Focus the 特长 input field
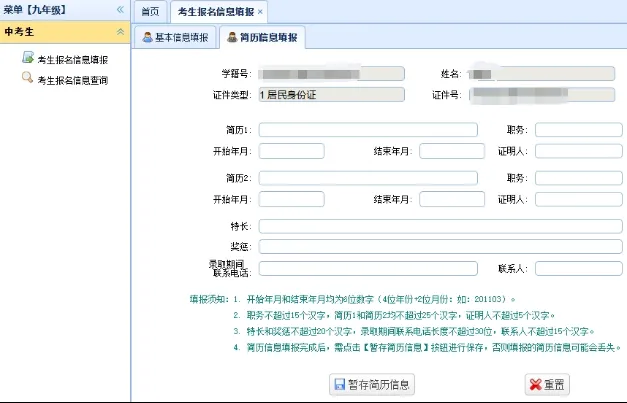The image size is (627, 403). click(x=440, y=226)
